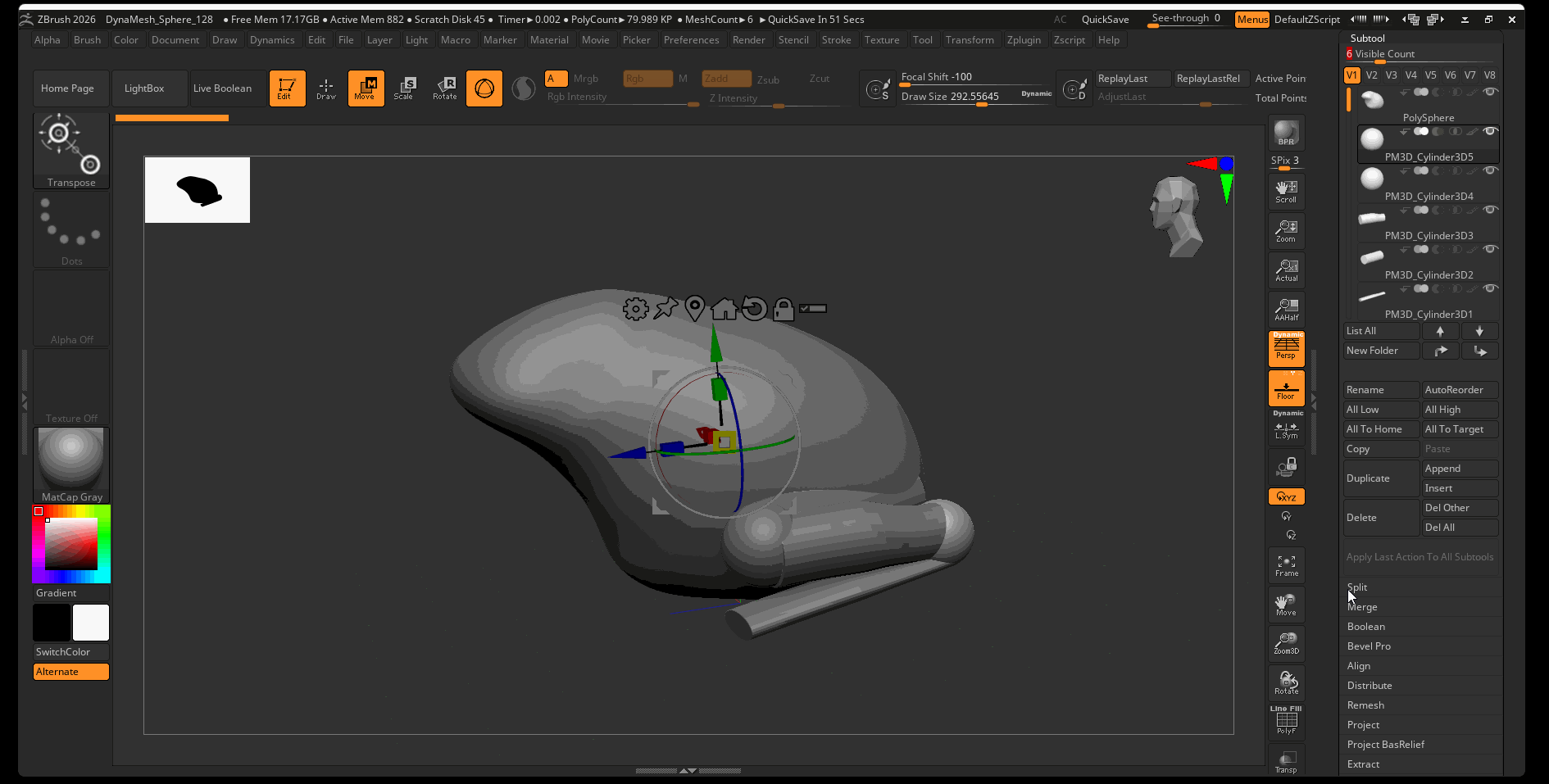Click the Append button
Viewport: 1549px width, 784px height.
[1460, 469]
